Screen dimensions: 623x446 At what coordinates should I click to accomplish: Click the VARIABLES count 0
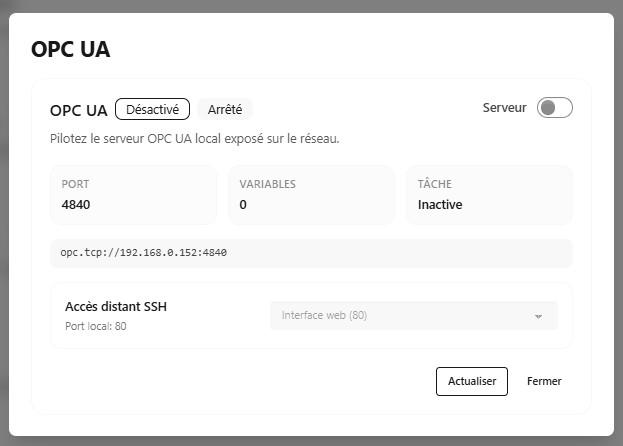click(243, 205)
